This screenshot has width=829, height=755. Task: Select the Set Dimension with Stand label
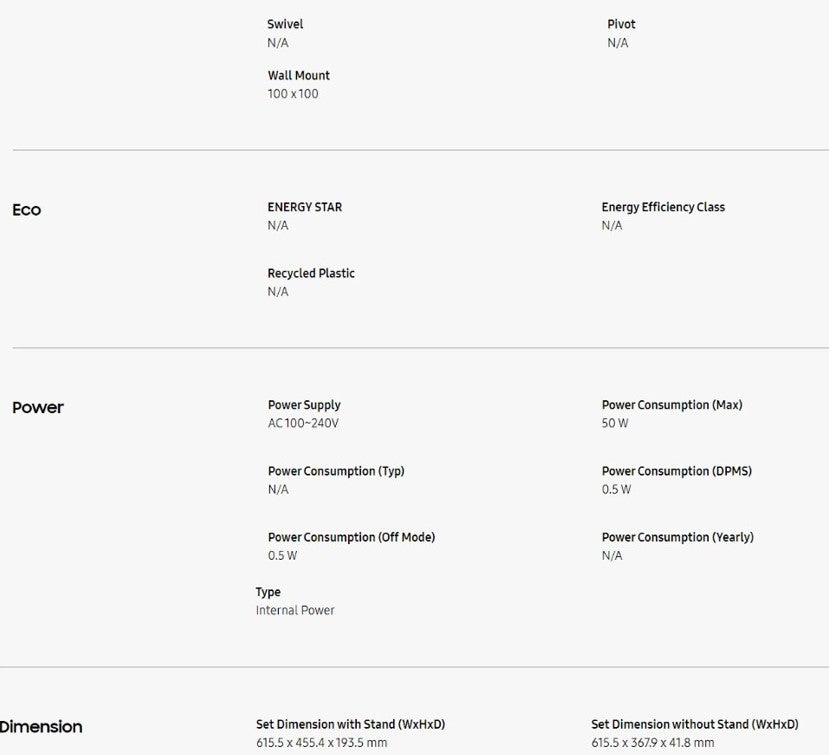[x=350, y=724]
